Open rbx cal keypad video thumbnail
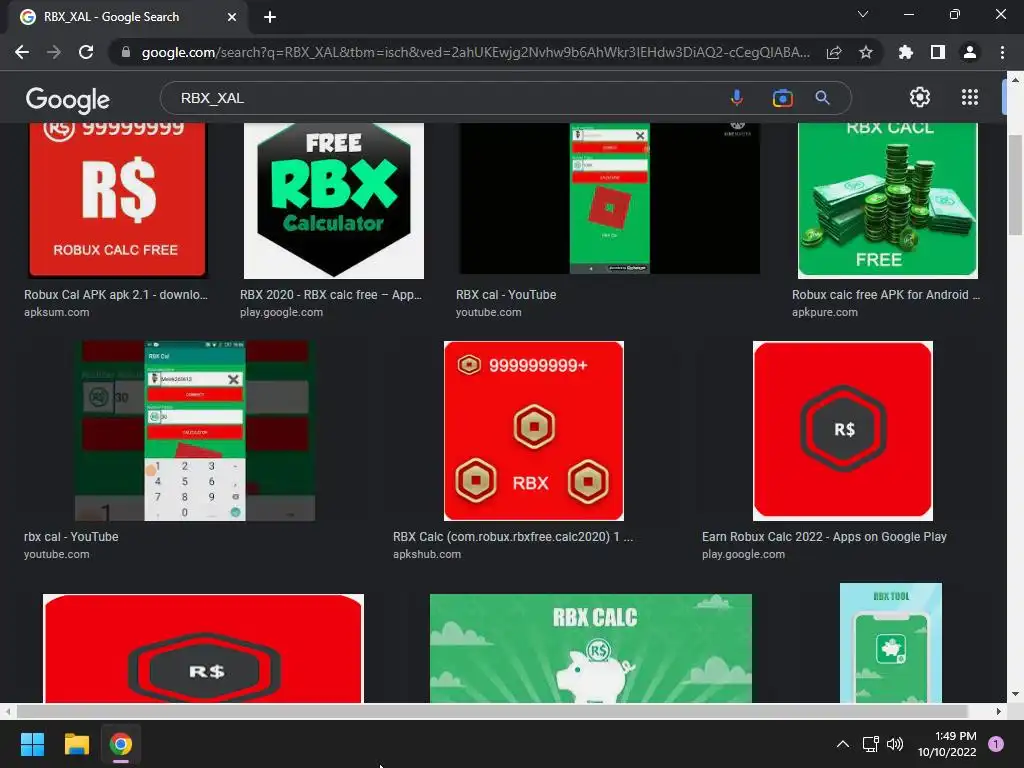Viewport: 1024px width, 768px height. pyautogui.click(x=195, y=431)
